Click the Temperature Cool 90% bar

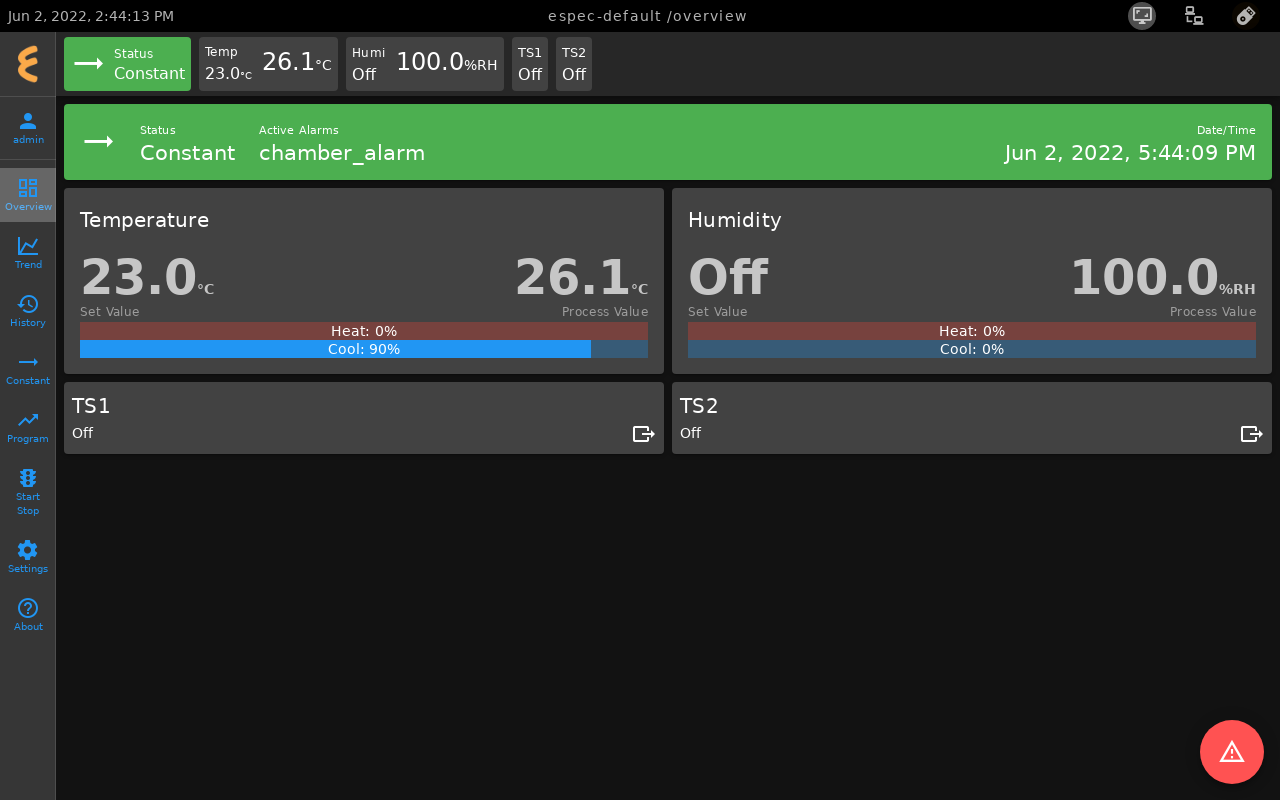pos(364,349)
